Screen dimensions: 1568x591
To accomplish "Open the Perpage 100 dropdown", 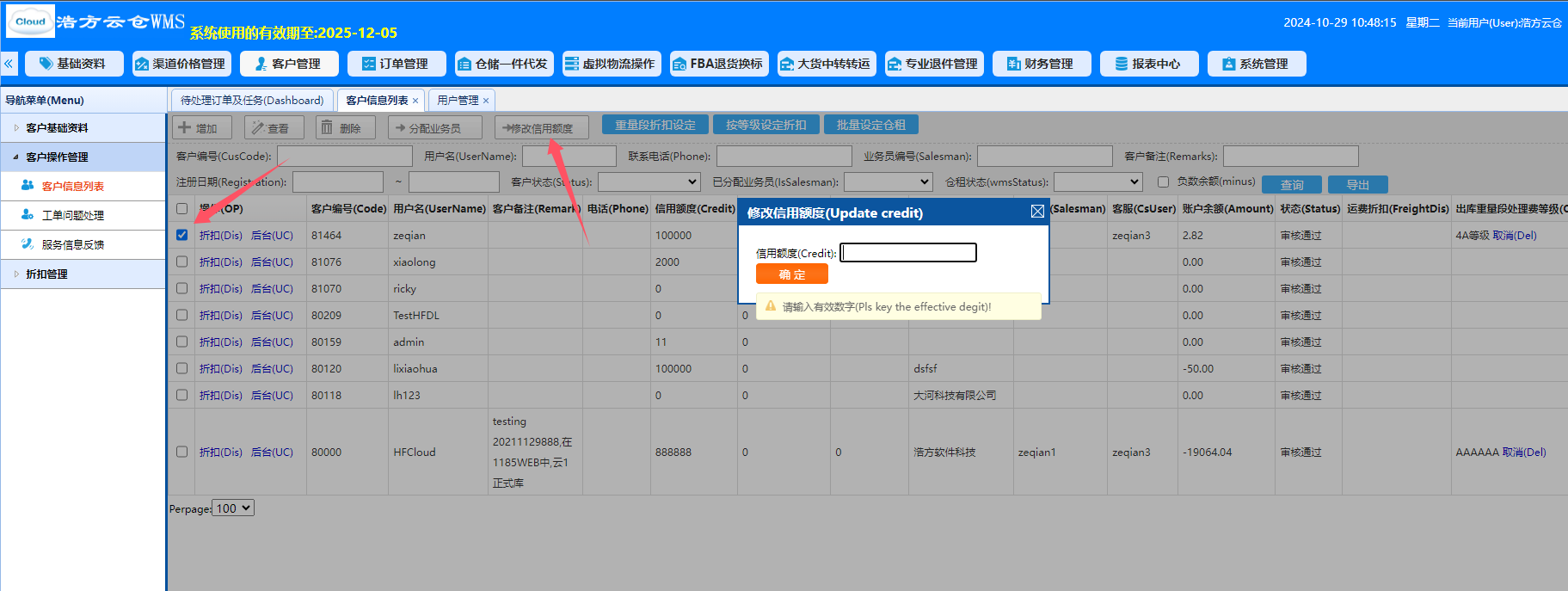I will pyautogui.click(x=233, y=508).
